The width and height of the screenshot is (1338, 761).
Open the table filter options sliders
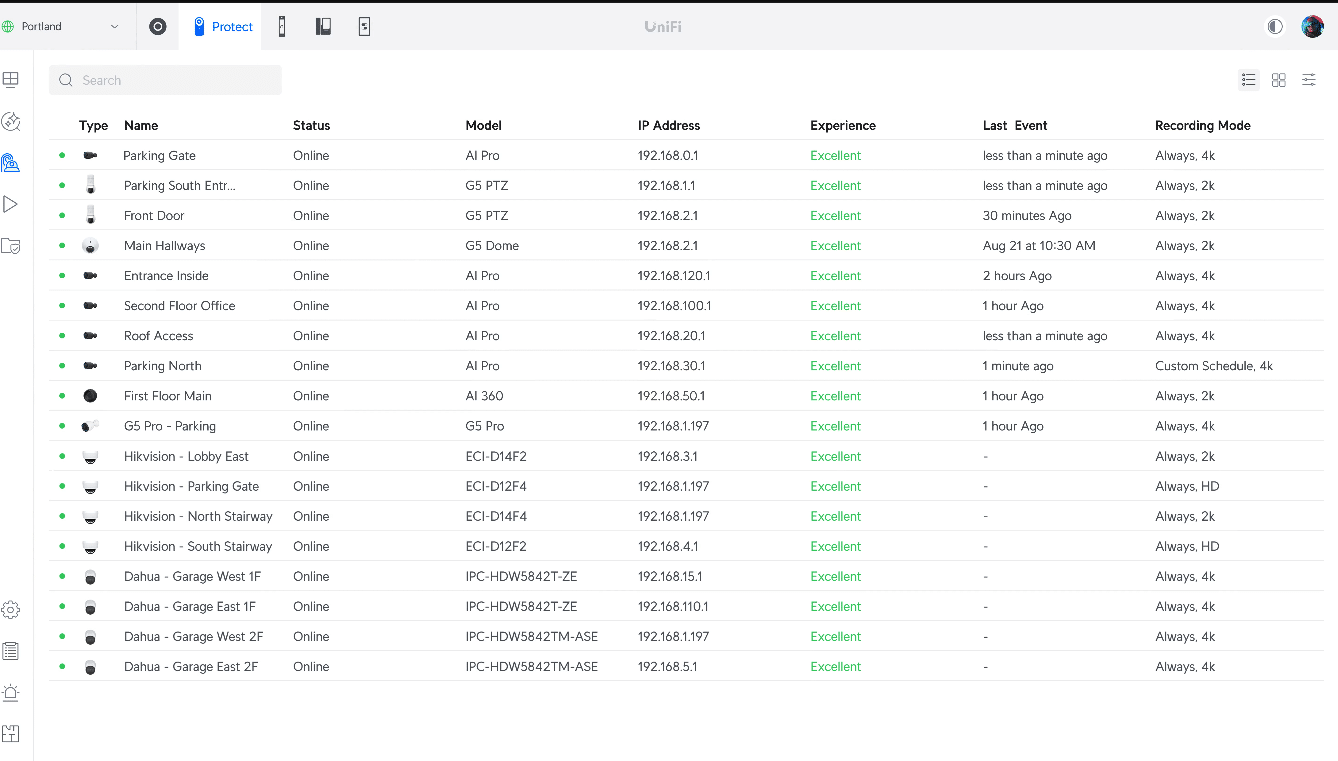pyautogui.click(x=1308, y=80)
